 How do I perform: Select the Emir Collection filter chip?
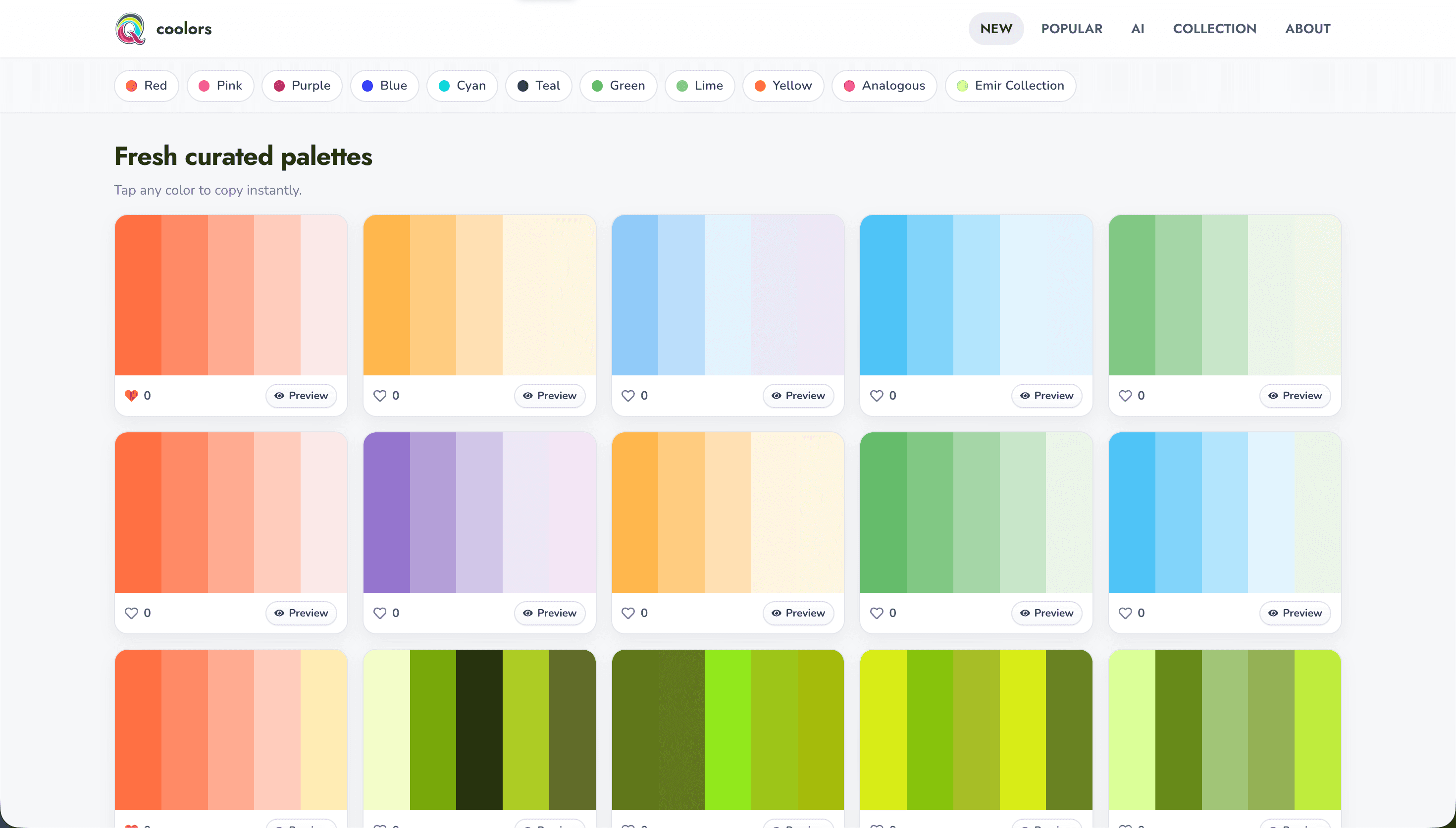coord(1010,85)
